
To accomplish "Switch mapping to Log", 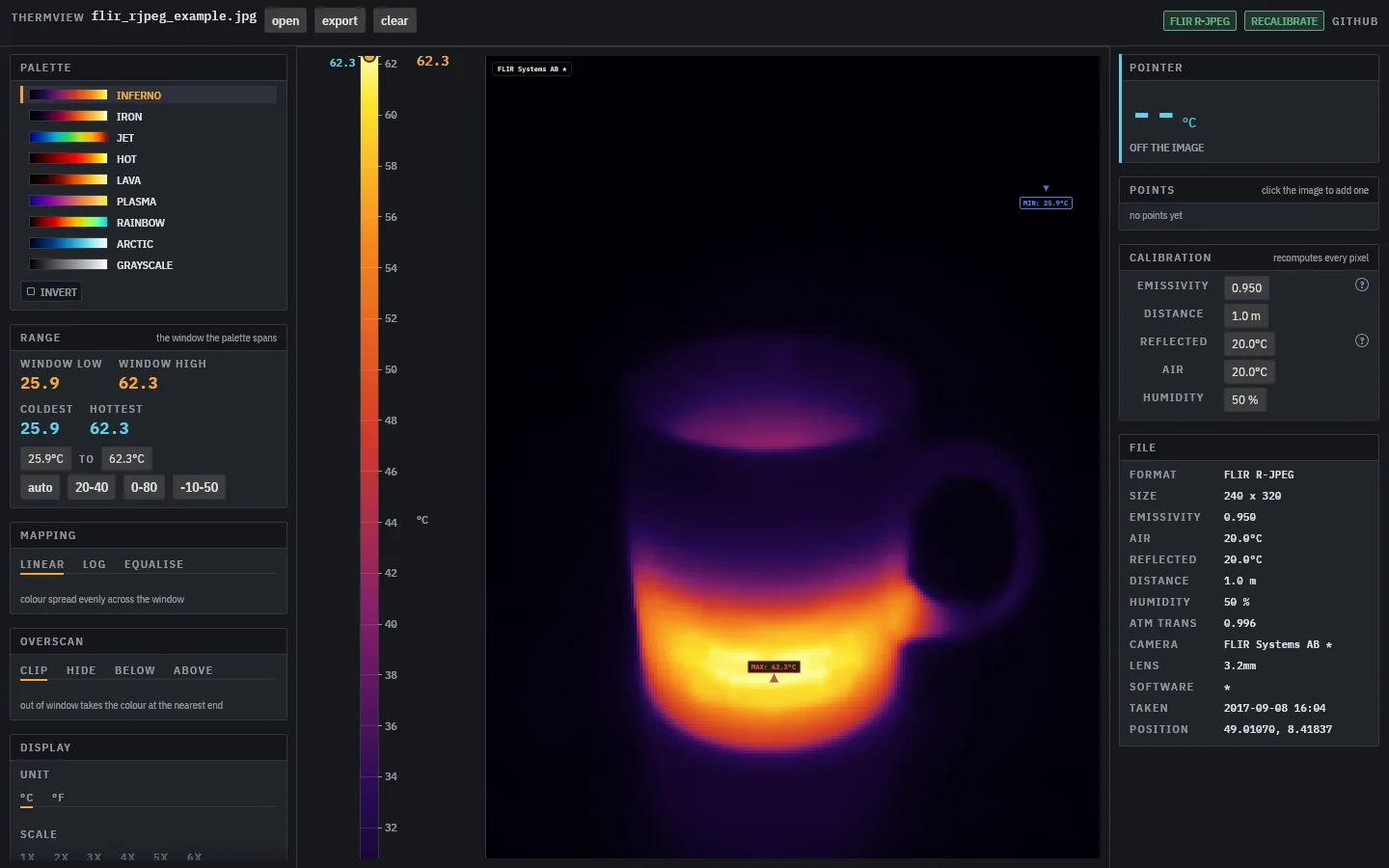I will click(x=95, y=565).
